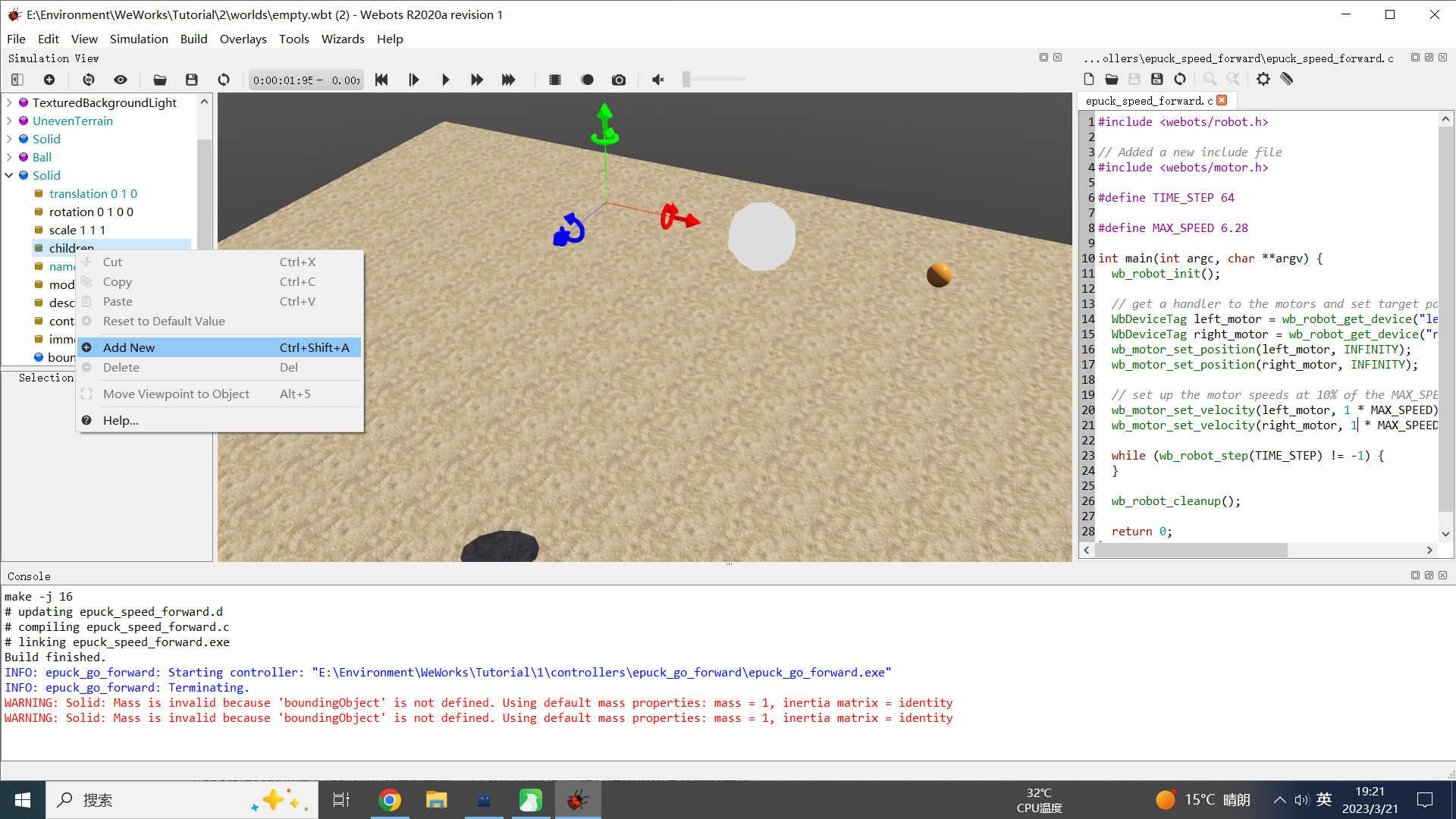The width and height of the screenshot is (1456, 819).
Task: Select the translation 0 1 0 field
Action: click(93, 193)
